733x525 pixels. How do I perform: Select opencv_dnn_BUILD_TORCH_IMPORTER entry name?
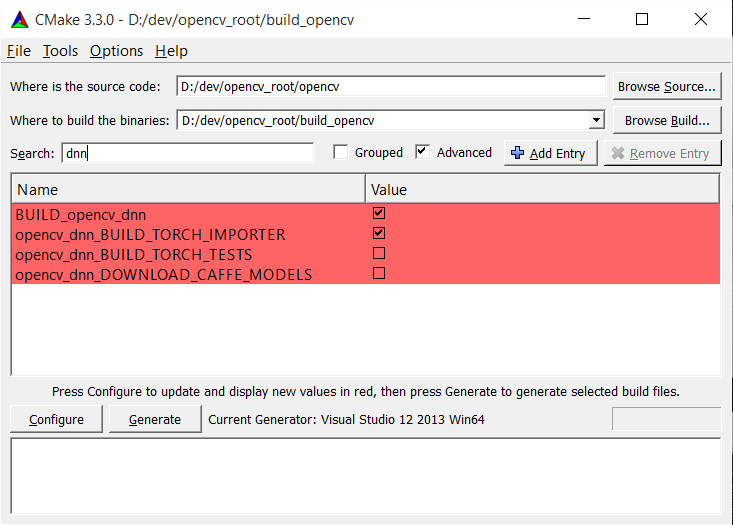coord(151,234)
